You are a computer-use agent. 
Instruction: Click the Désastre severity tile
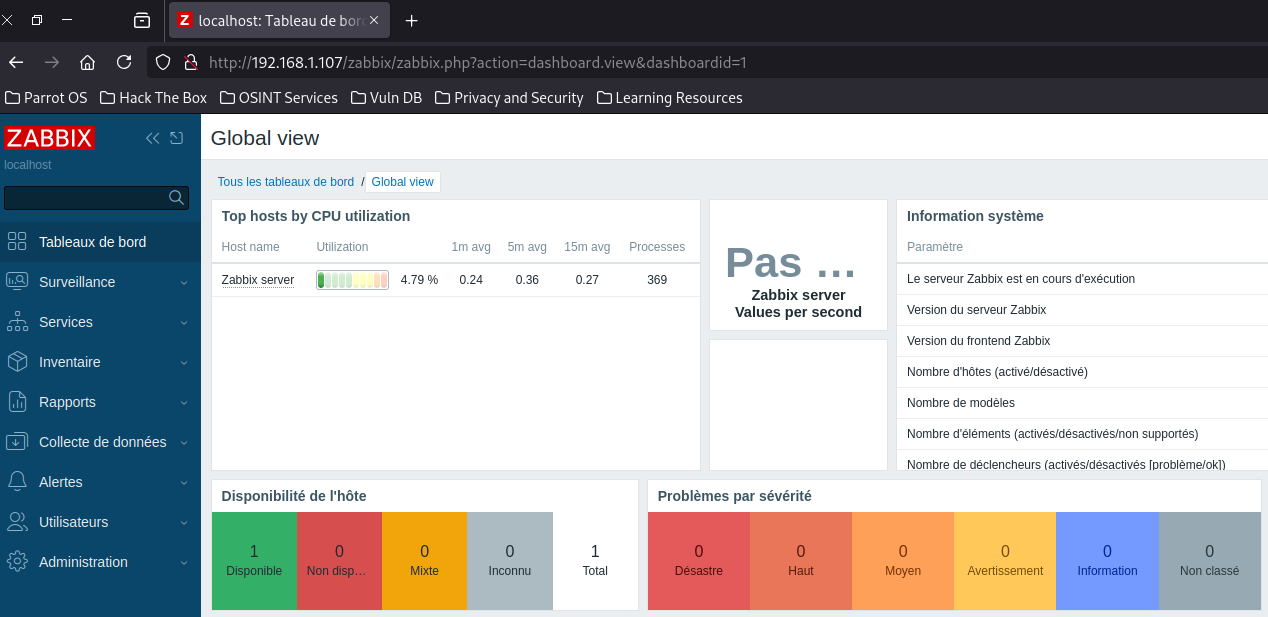point(699,561)
